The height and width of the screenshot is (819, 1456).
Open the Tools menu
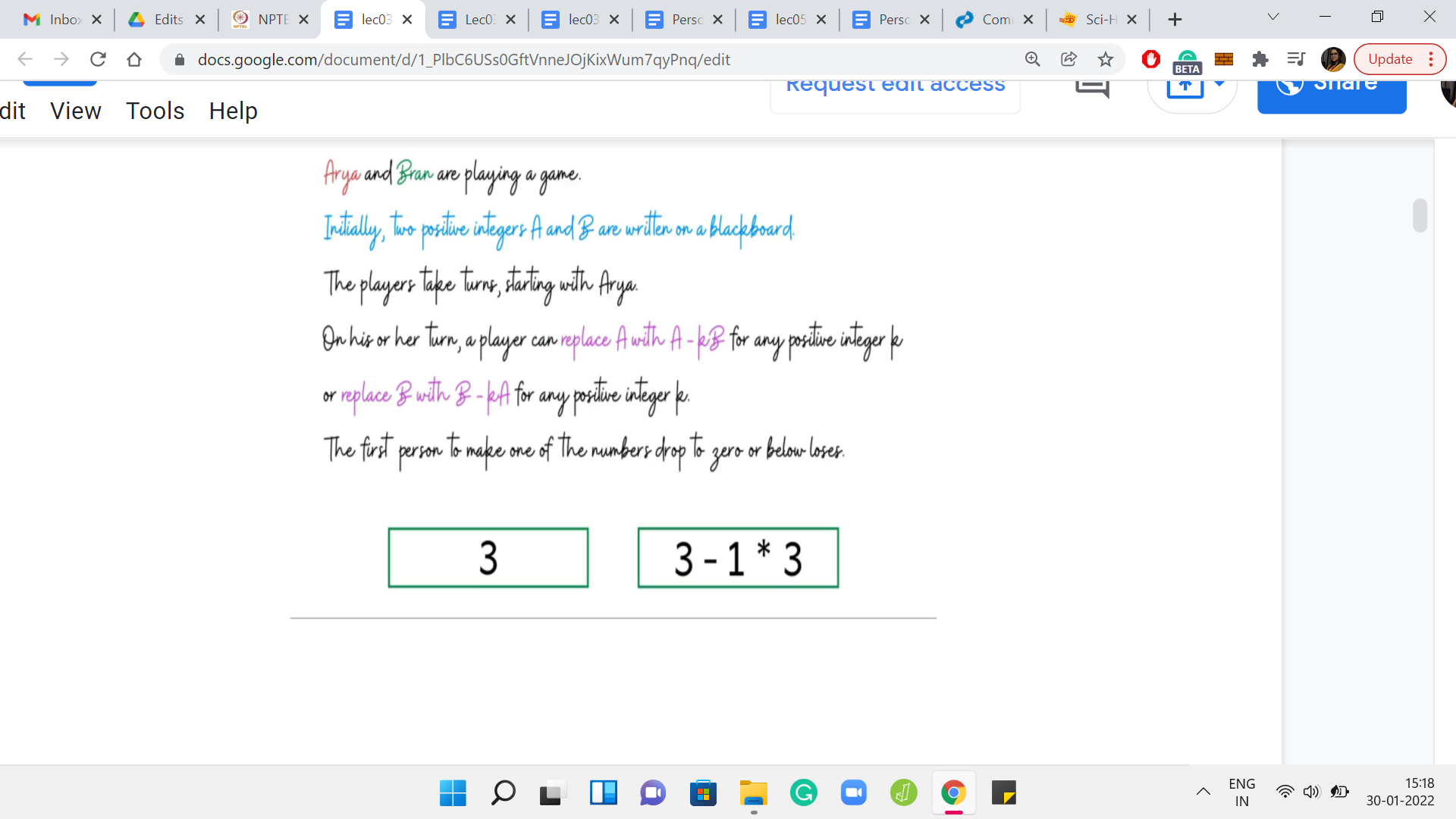(155, 111)
